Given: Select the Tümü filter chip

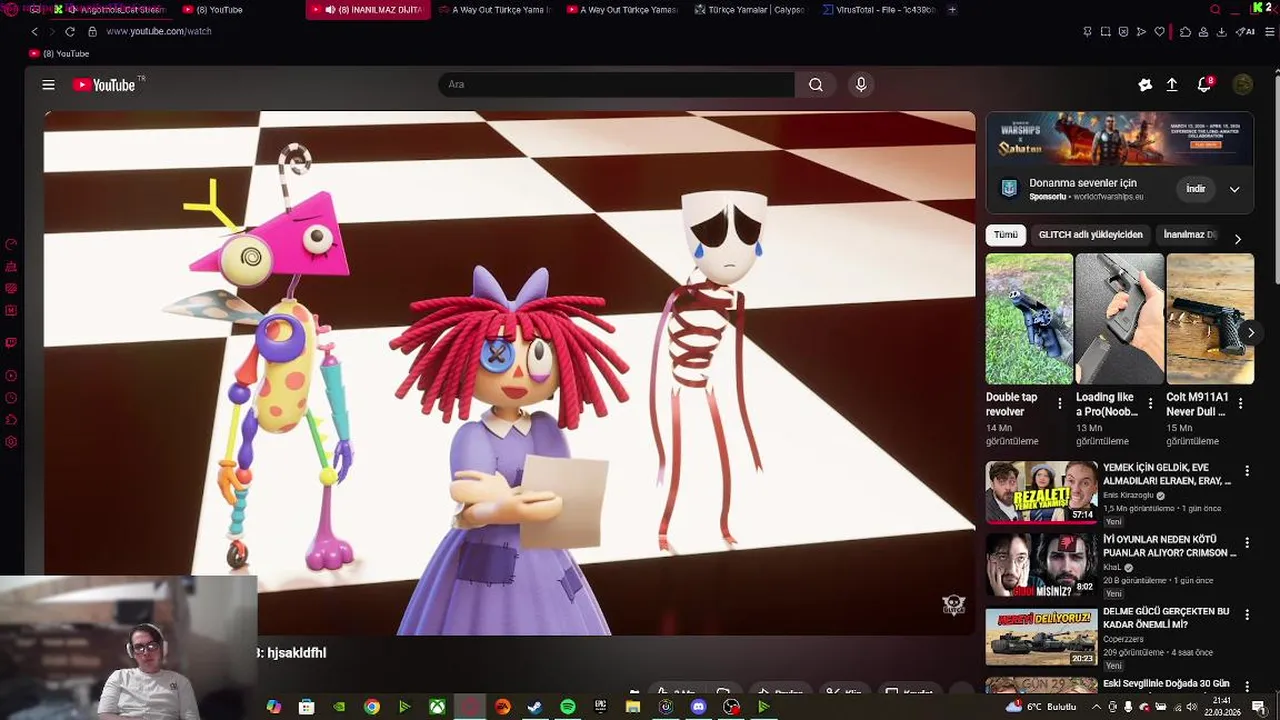Looking at the screenshot, I should click(x=1005, y=235).
